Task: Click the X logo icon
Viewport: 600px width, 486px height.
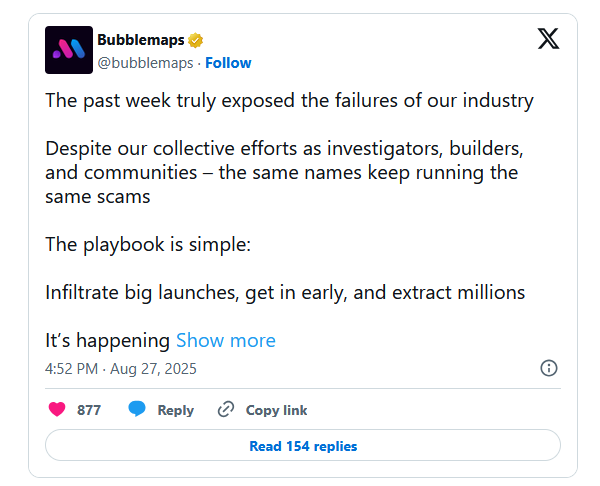Action: coord(549,40)
